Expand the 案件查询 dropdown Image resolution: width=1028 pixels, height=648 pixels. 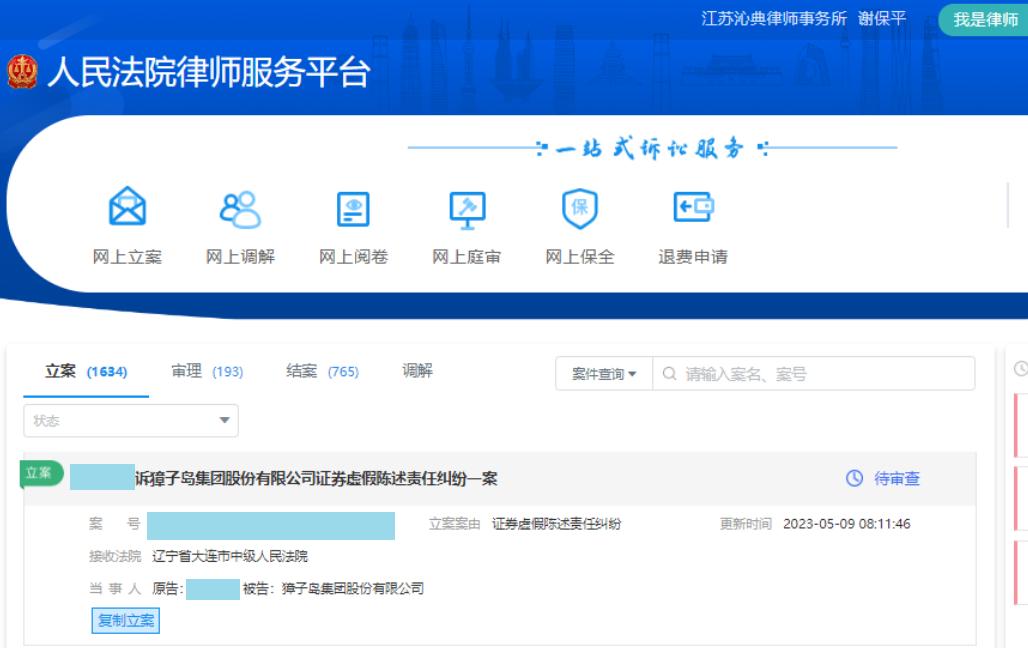click(x=602, y=373)
